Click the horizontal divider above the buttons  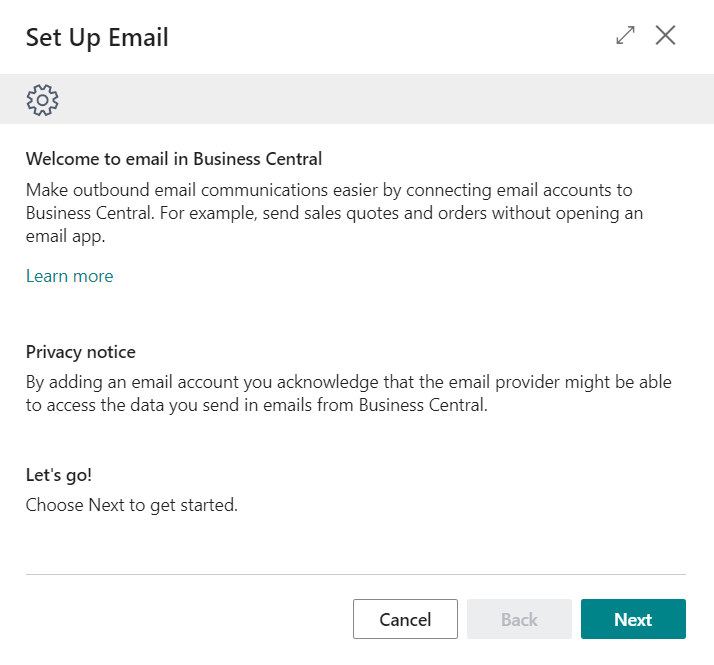click(355, 574)
